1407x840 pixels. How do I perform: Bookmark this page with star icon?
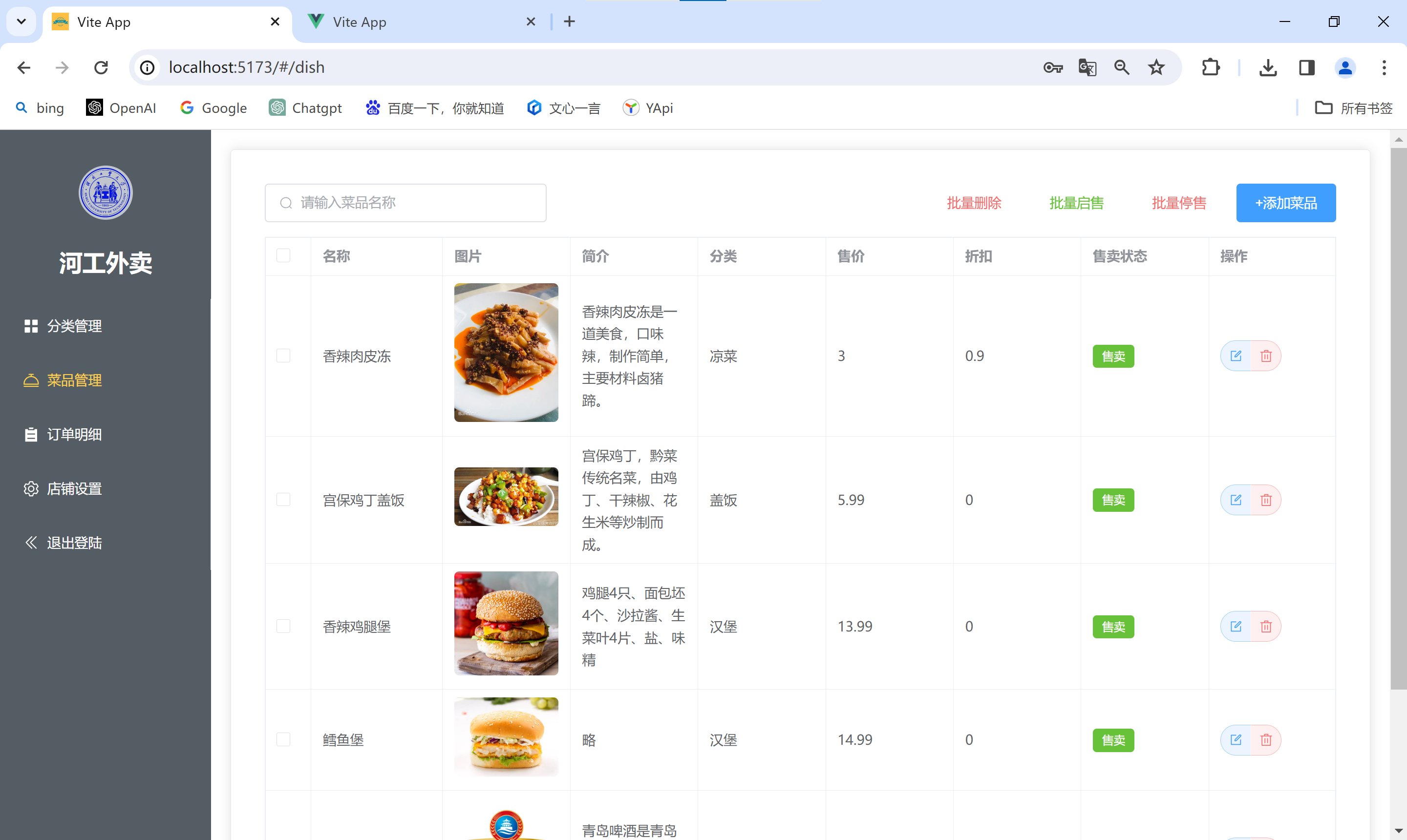pos(1156,67)
